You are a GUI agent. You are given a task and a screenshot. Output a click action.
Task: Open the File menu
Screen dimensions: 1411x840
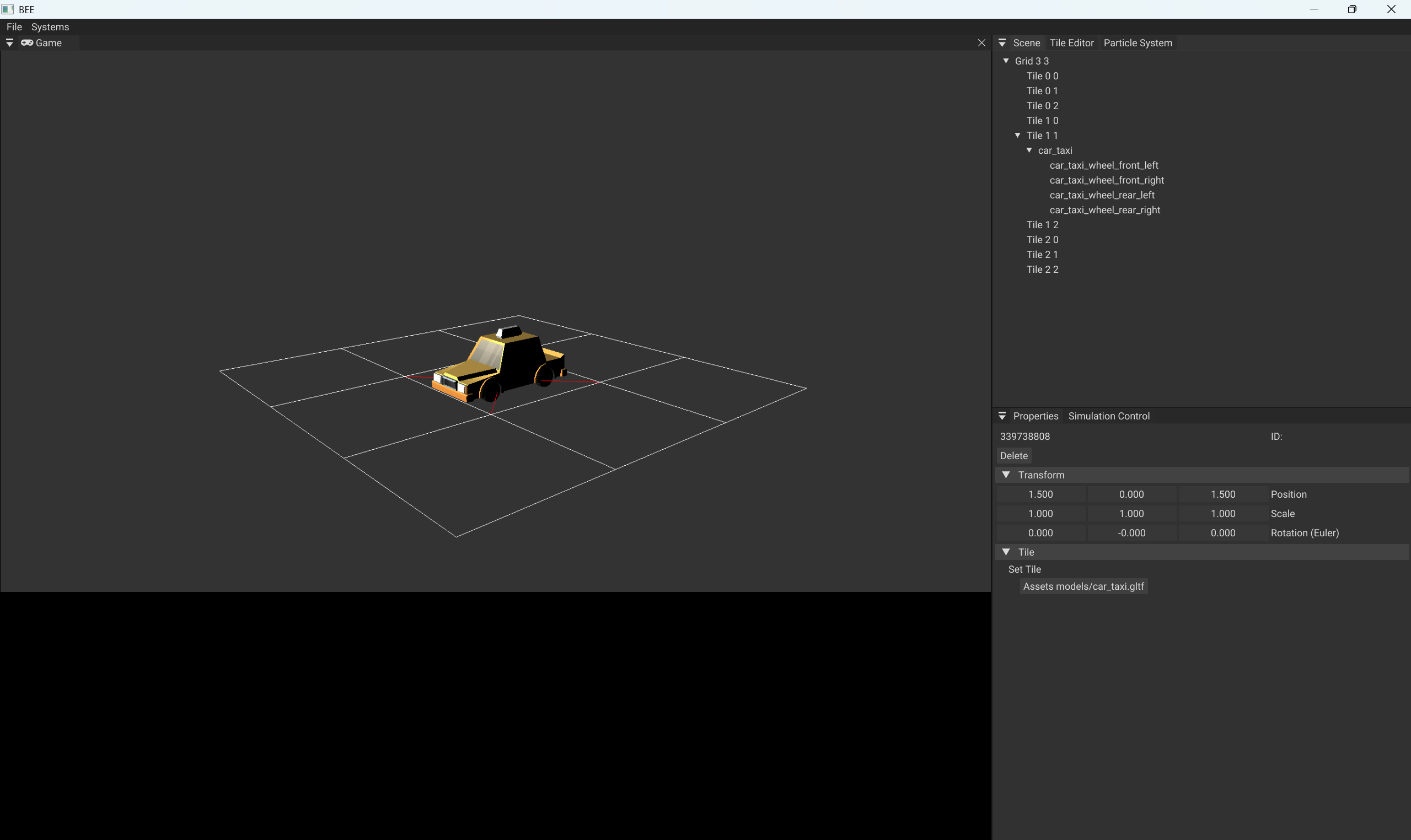pos(14,26)
